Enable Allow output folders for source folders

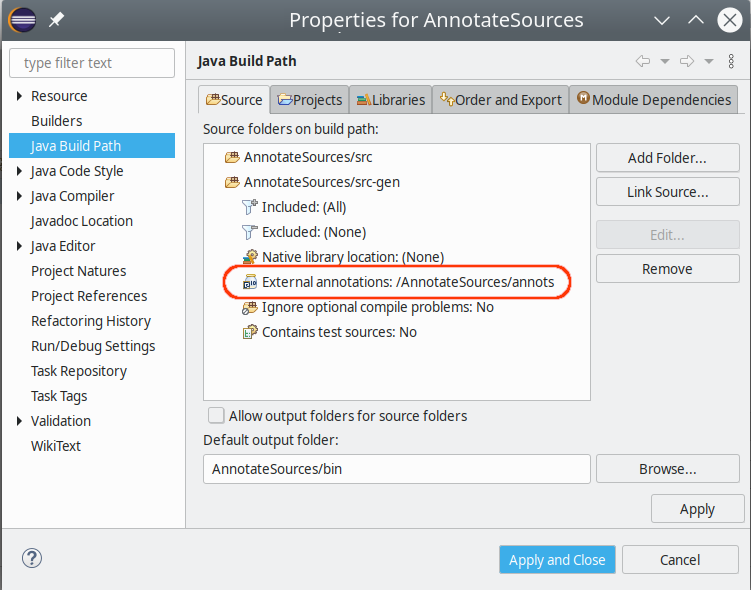pos(216,416)
